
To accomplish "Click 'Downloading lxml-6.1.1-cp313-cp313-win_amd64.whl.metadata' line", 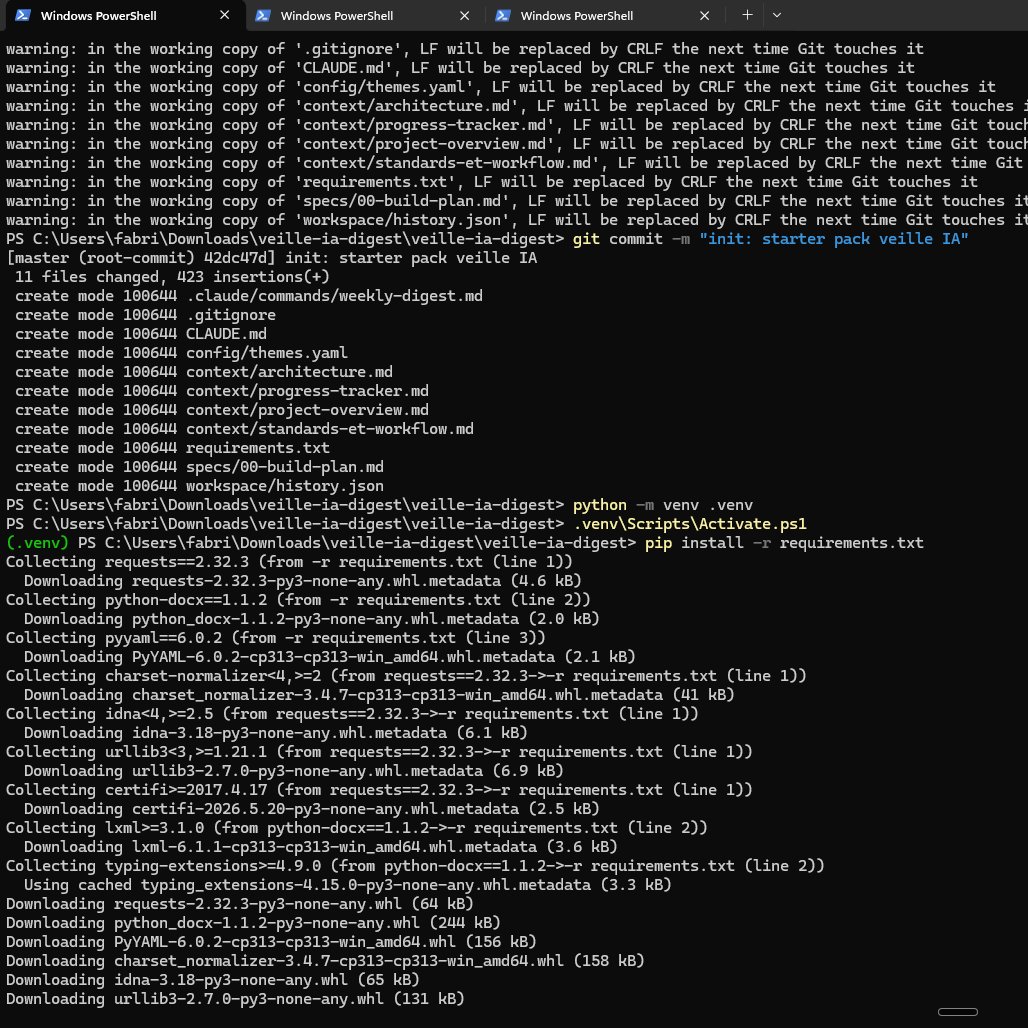I will 321,848.
